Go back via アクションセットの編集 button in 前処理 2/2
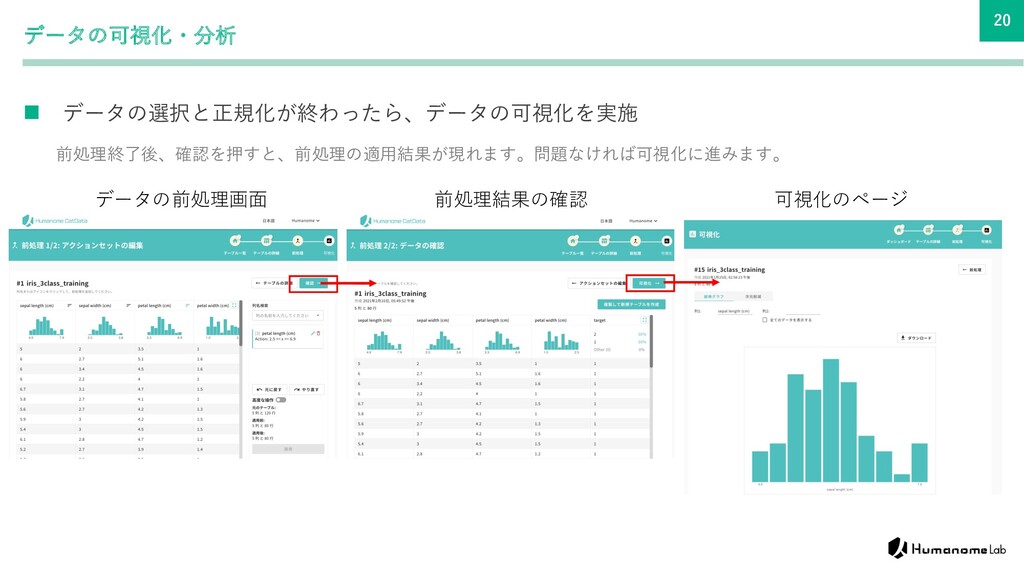1024x576 pixels. pyautogui.click(x=599, y=283)
